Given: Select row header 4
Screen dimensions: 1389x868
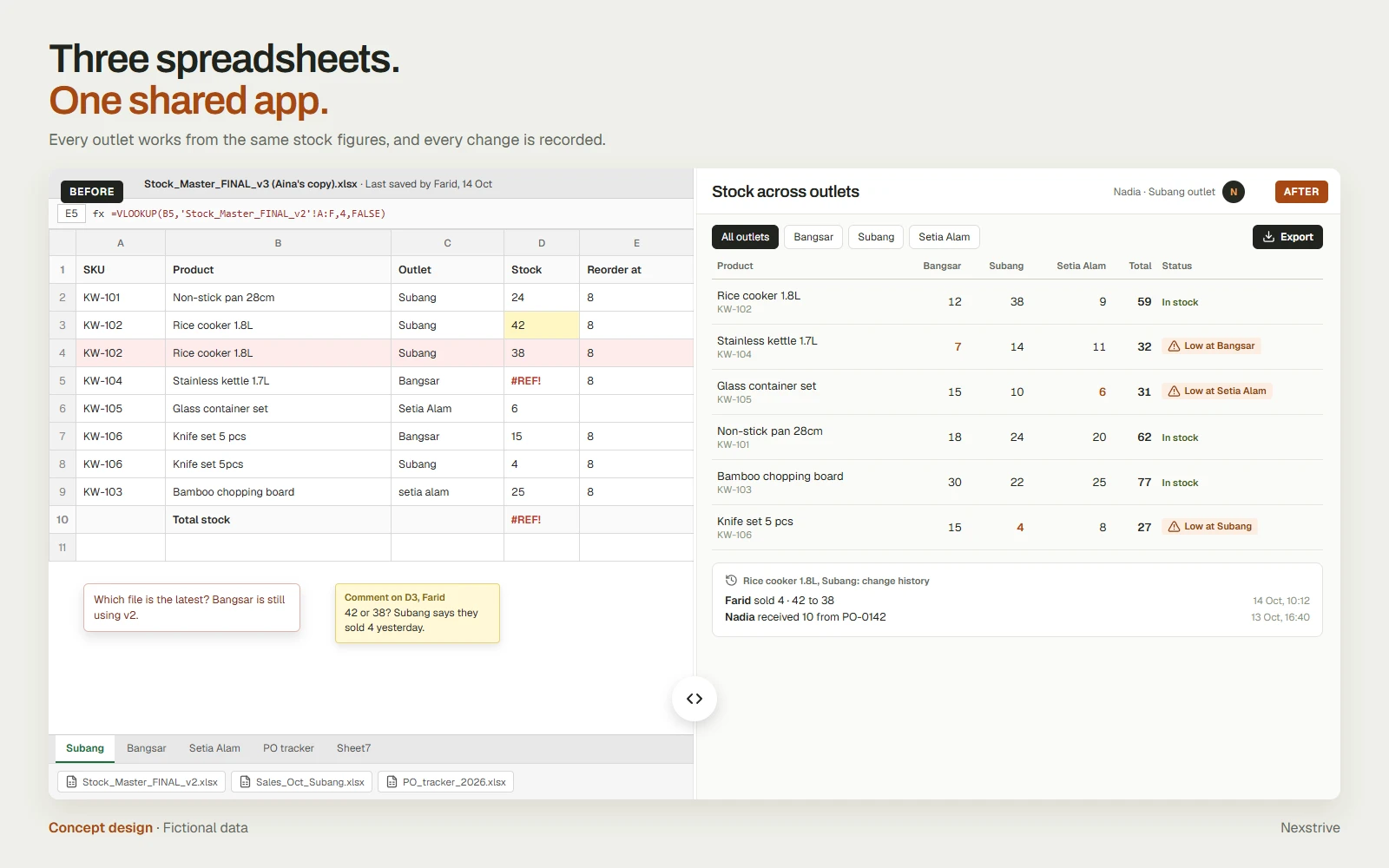Looking at the screenshot, I should click(x=63, y=353).
